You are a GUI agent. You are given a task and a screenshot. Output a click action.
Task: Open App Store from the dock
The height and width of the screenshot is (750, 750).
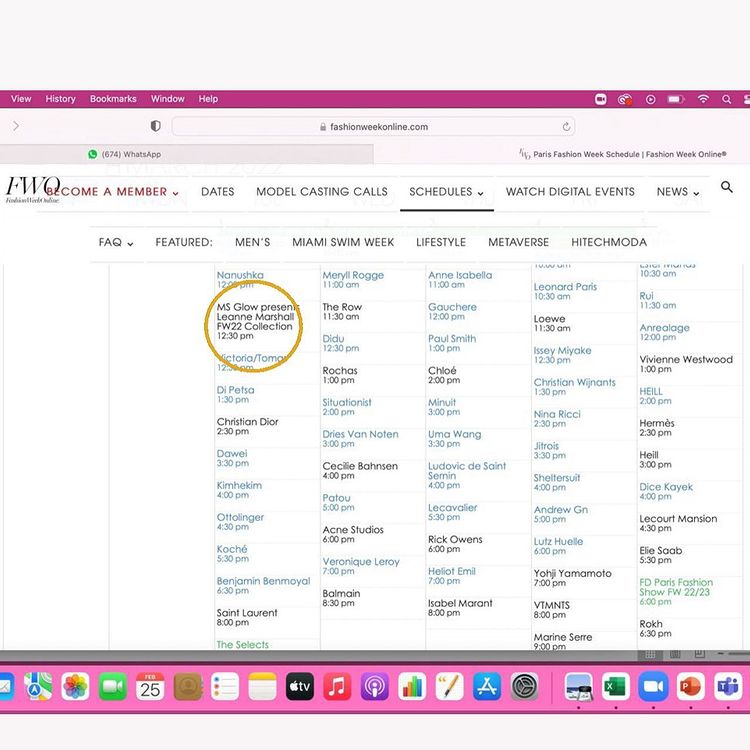pyautogui.click(x=487, y=686)
